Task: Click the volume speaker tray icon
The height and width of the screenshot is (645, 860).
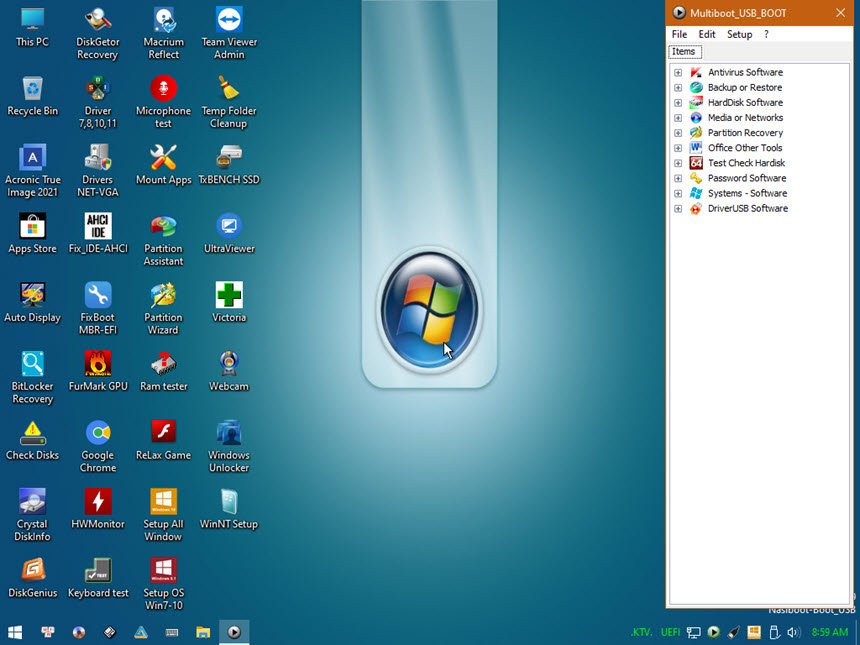Action: (x=793, y=632)
